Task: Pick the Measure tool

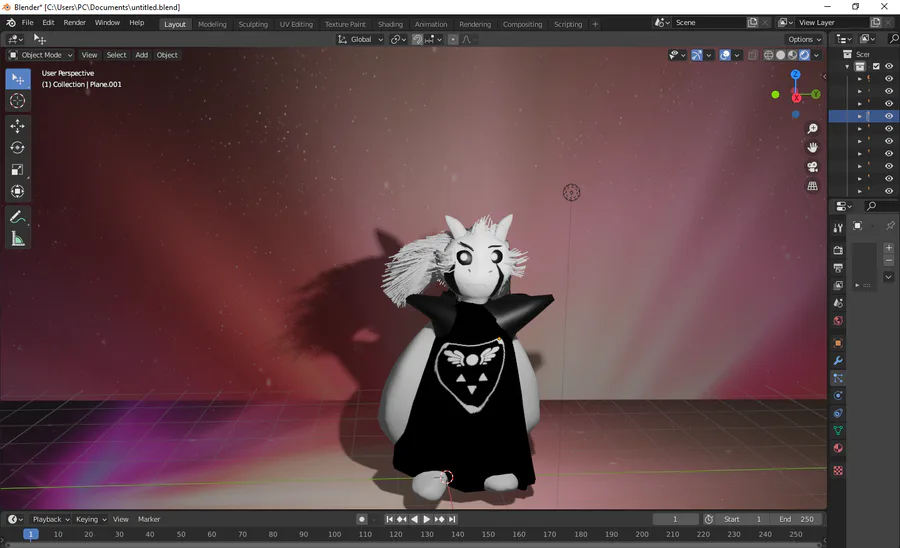Action: (x=18, y=239)
